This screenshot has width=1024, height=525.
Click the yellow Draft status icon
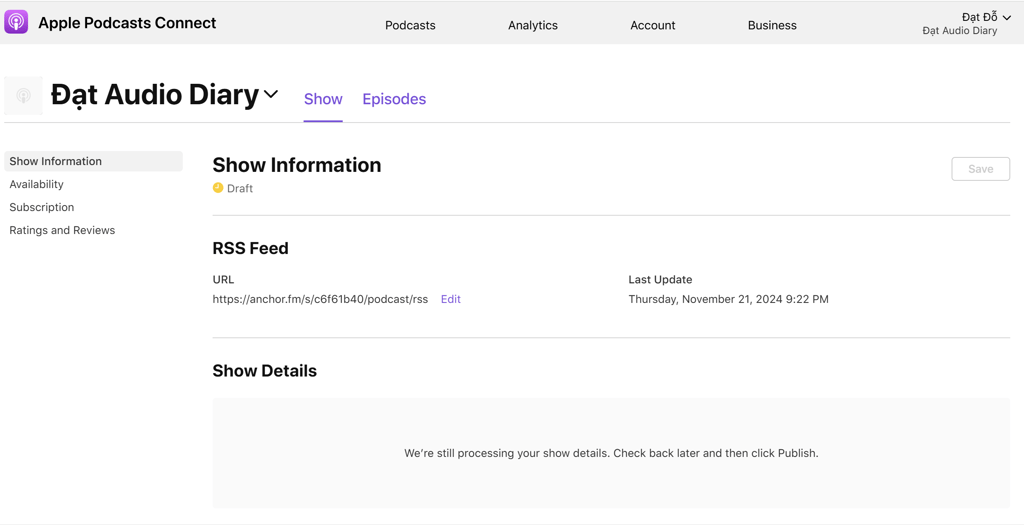(218, 188)
